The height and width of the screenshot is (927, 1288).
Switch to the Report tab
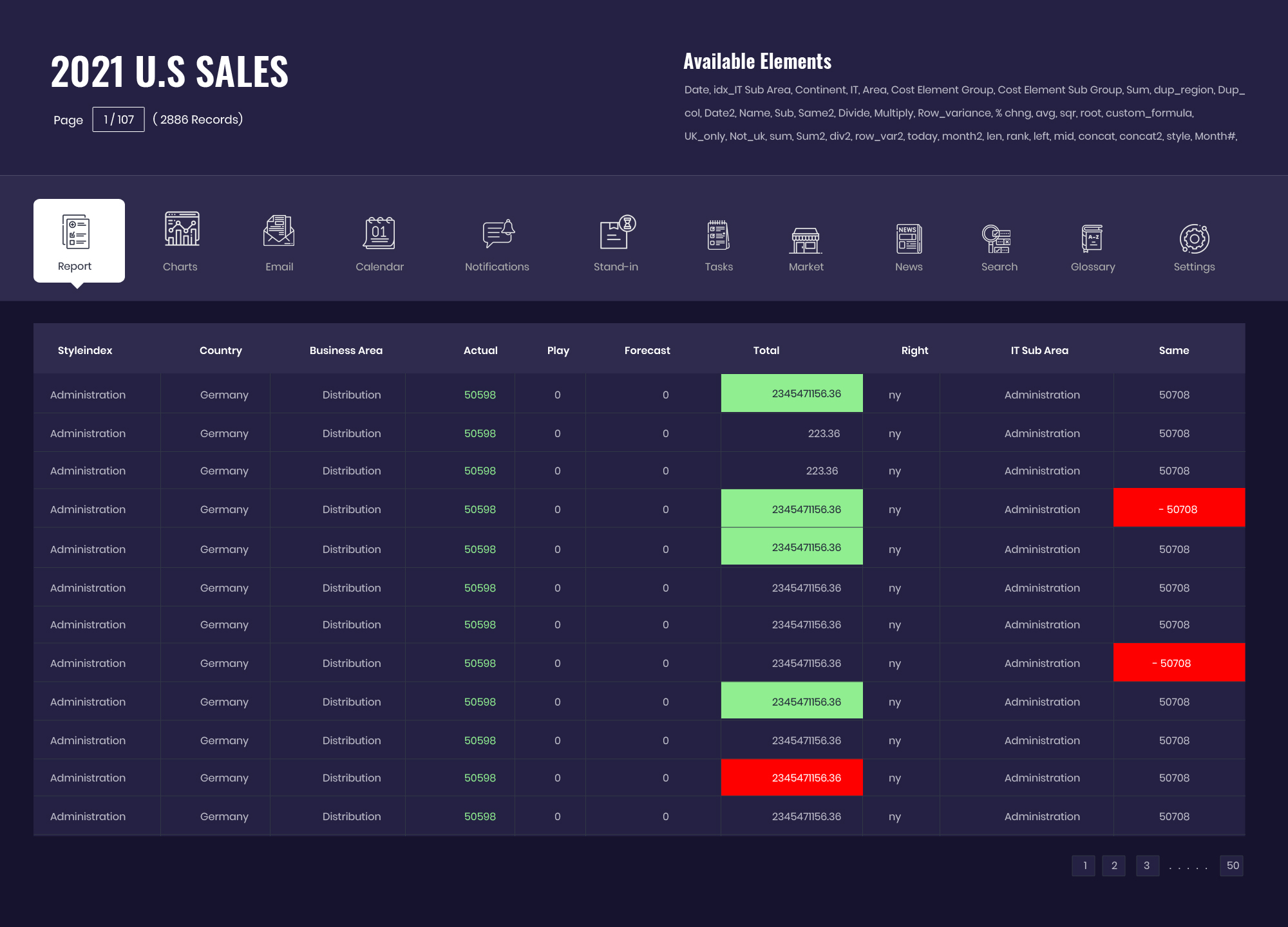click(x=78, y=240)
